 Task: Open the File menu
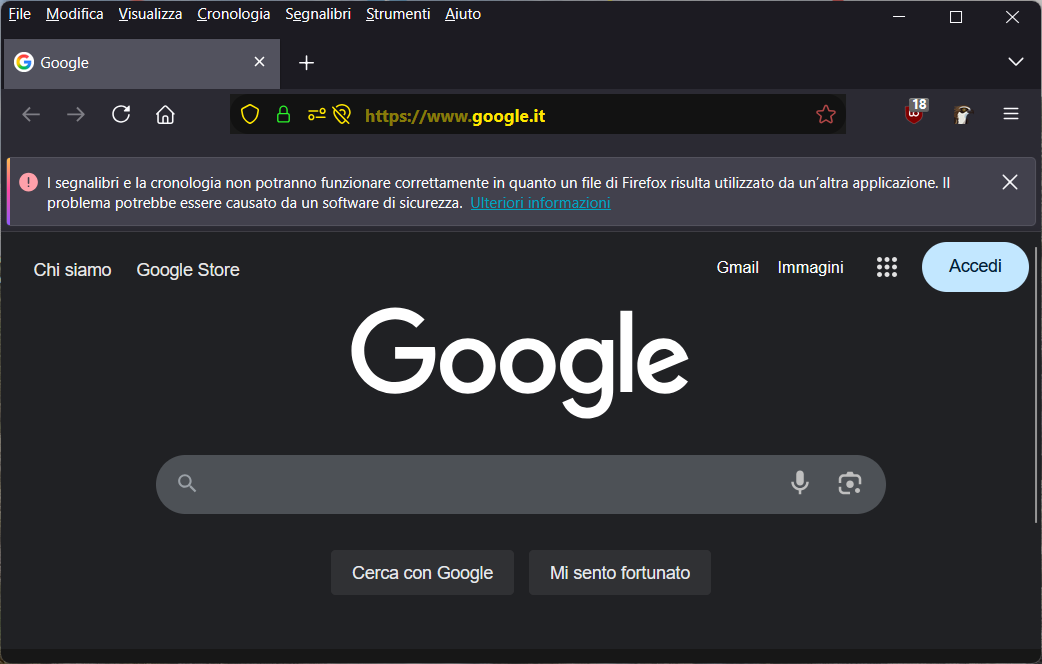[x=19, y=14]
